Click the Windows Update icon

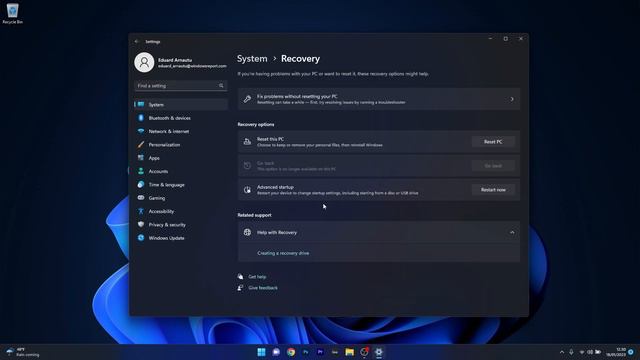[x=141, y=238]
